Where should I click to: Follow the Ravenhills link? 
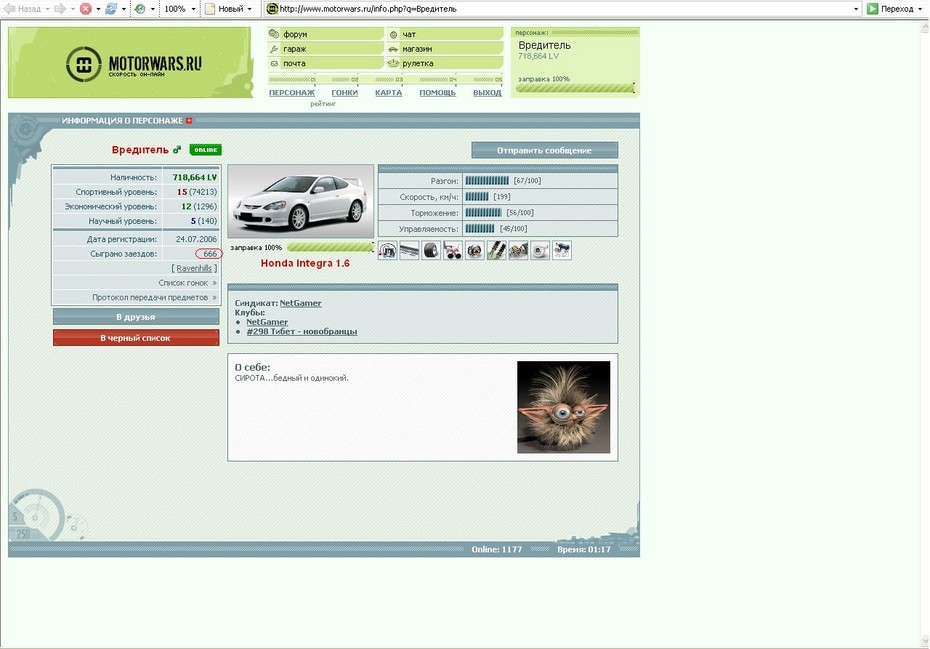pyautogui.click(x=196, y=269)
